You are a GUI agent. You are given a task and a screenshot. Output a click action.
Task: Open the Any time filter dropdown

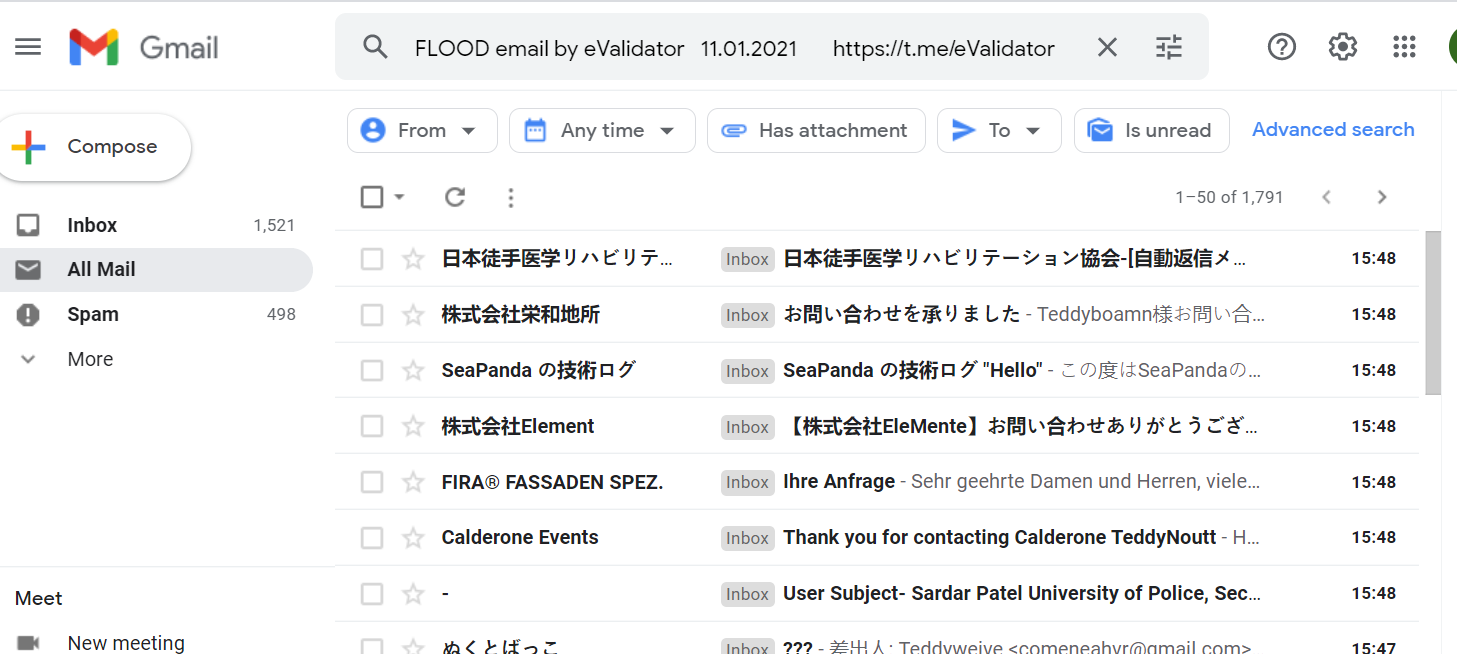[x=602, y=131]
